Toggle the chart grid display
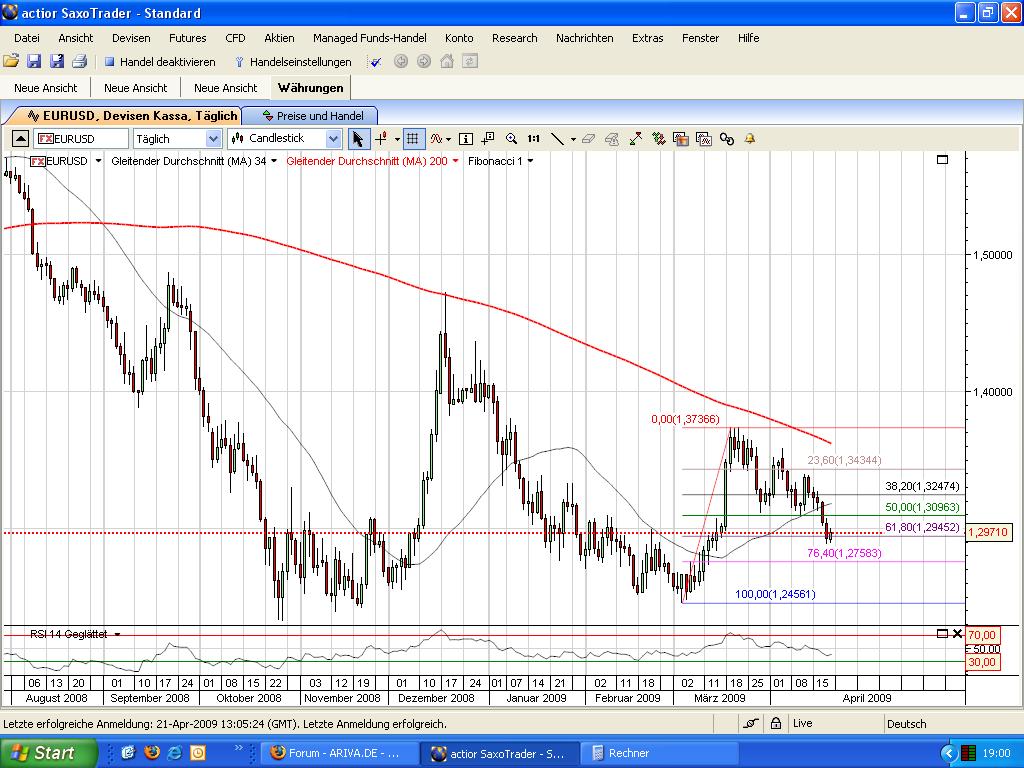The image size is (1024, 768). (x=413, y=139)
